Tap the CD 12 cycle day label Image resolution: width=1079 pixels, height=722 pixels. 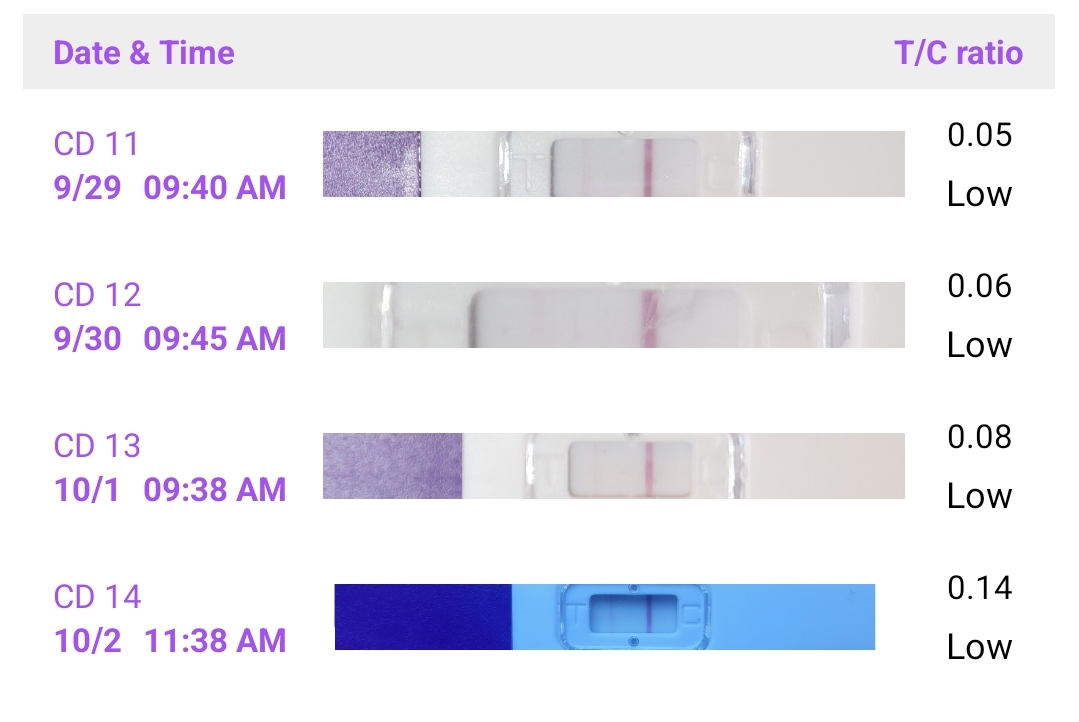point(97,295)
